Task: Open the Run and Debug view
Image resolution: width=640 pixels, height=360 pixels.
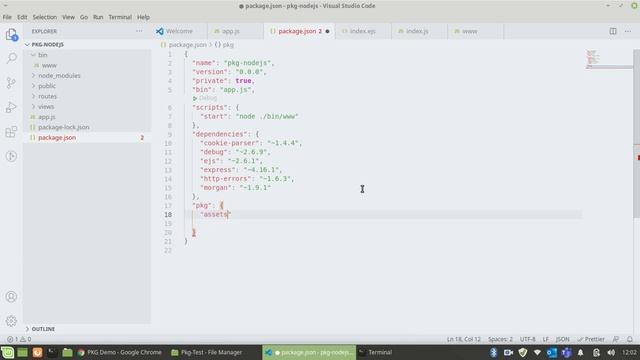Action: pos(11,107)
